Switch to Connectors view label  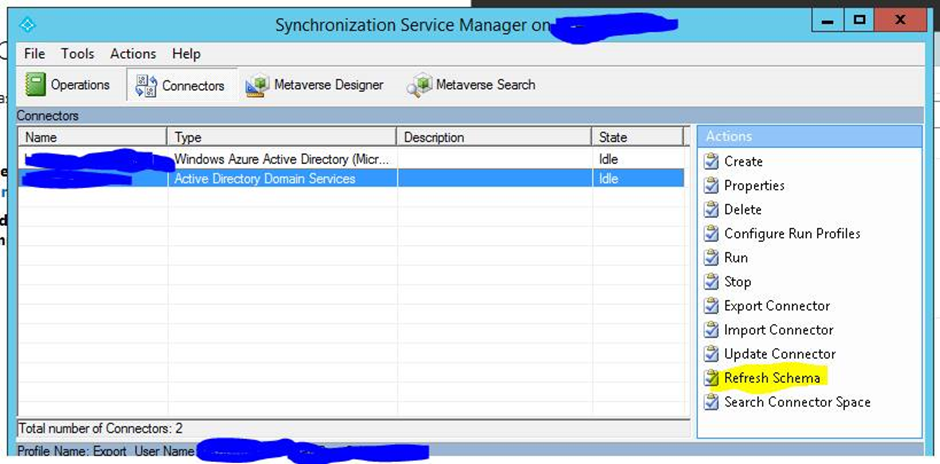(193, 86)
